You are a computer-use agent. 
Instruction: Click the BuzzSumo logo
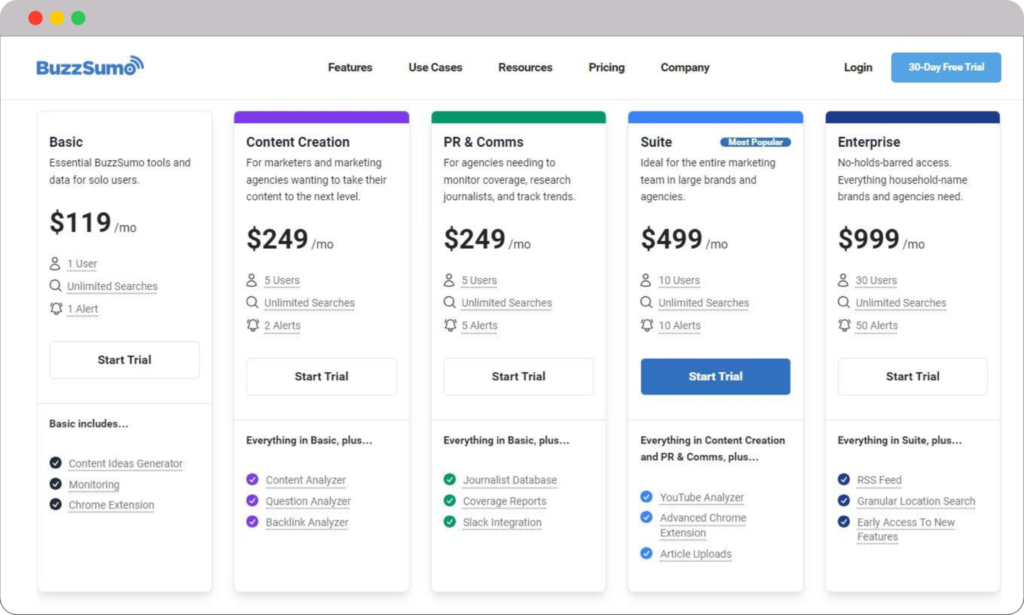[90, 67]
